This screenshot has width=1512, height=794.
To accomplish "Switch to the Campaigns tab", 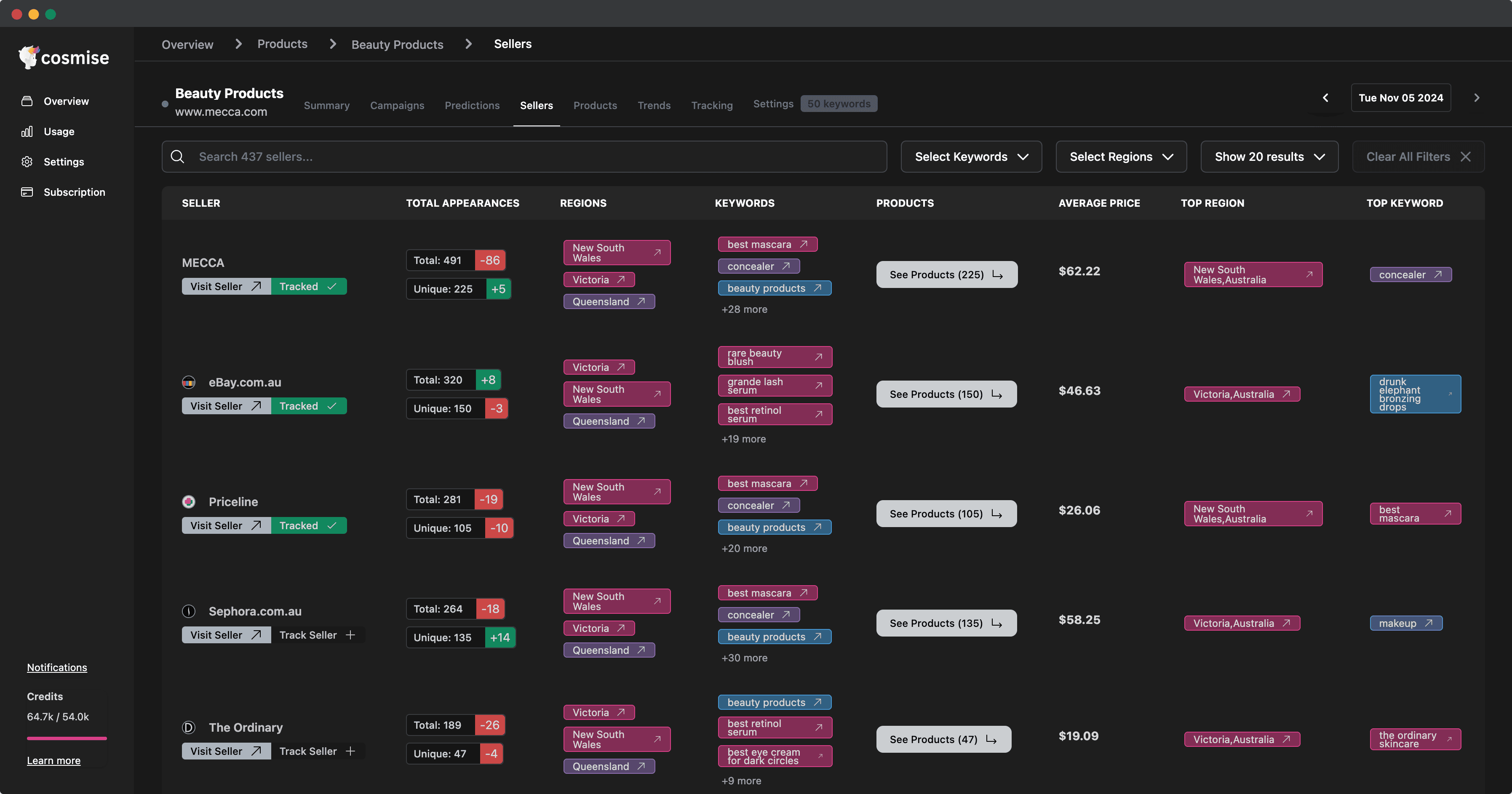I will coord(397,105).
